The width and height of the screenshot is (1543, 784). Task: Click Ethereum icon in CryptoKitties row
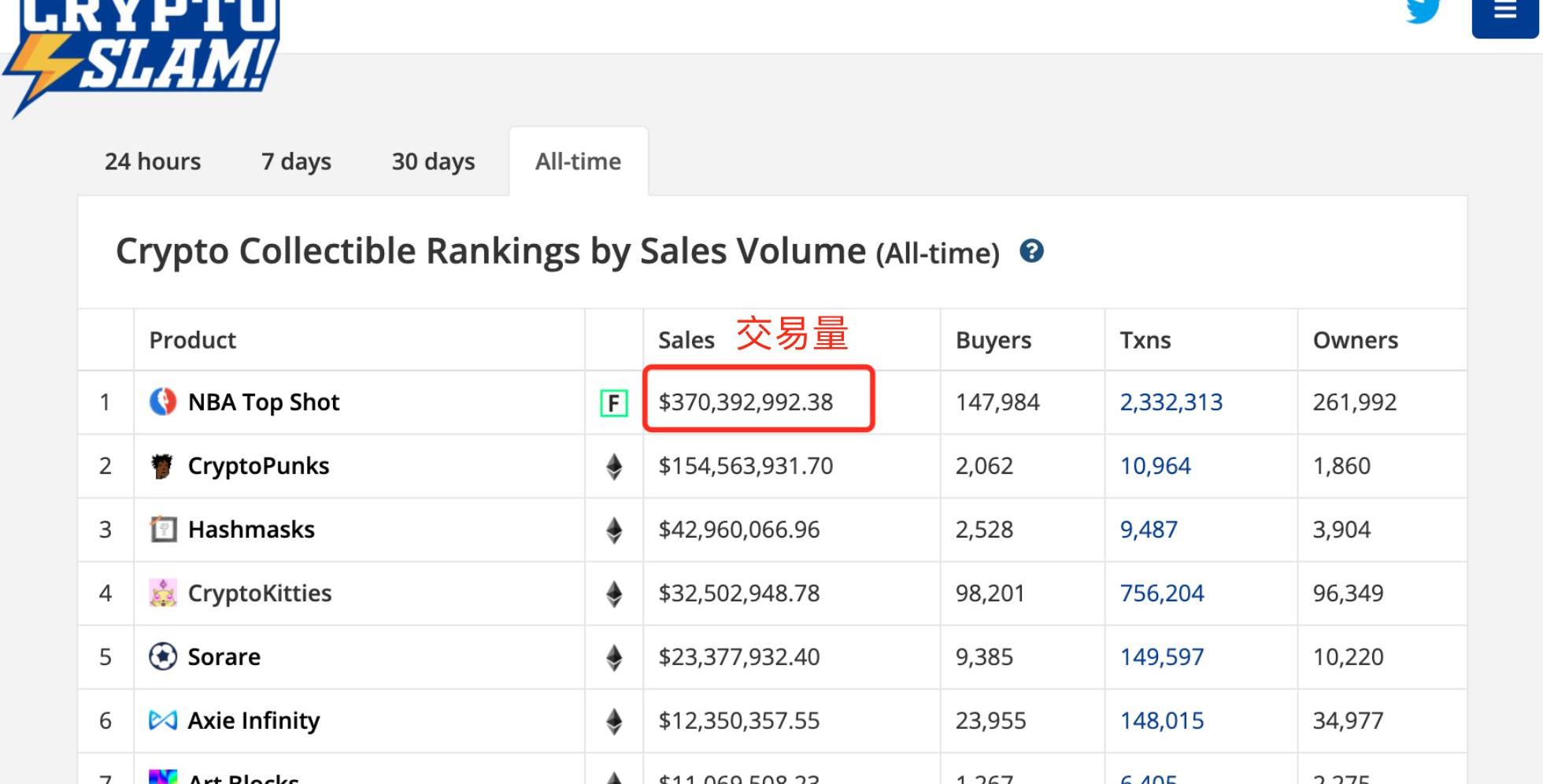pos(614,594)
